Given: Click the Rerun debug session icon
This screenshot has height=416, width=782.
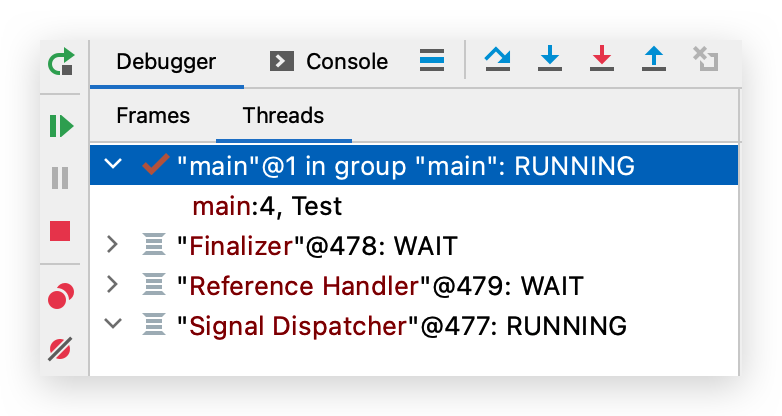Looking at the screenshot, I should pos(61,63).
